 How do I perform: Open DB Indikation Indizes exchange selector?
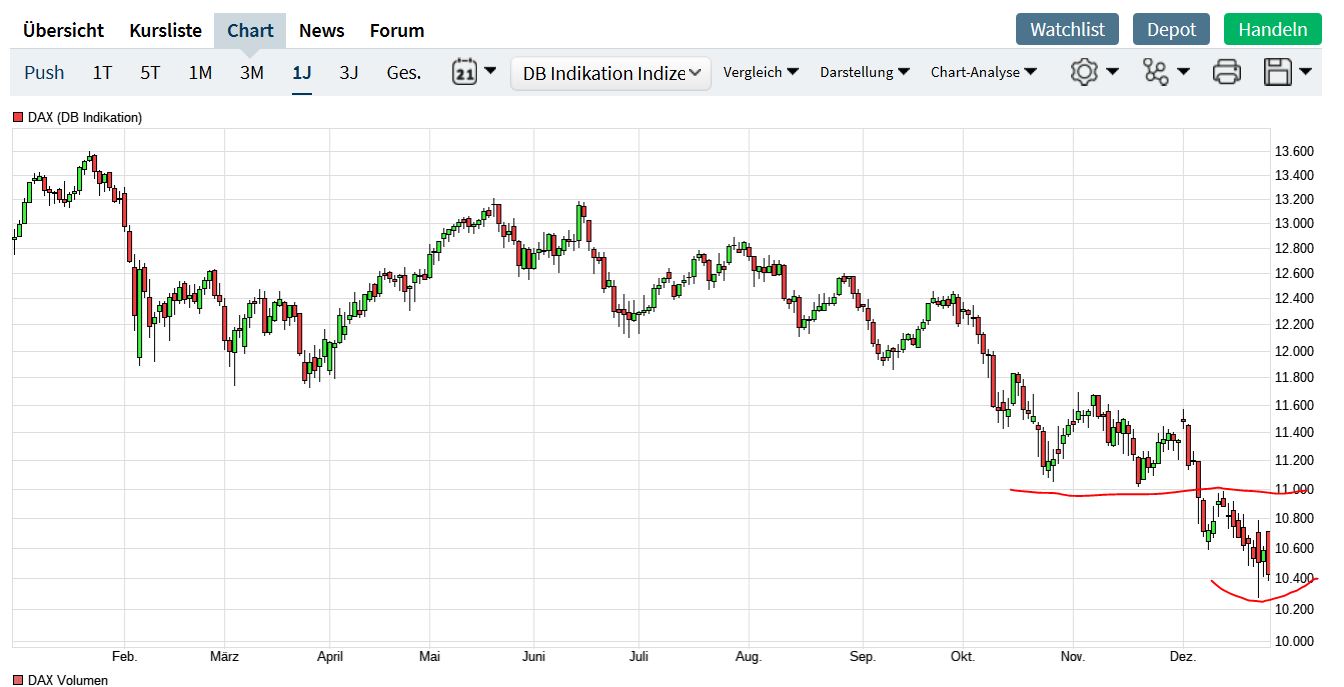click(611, 73)
